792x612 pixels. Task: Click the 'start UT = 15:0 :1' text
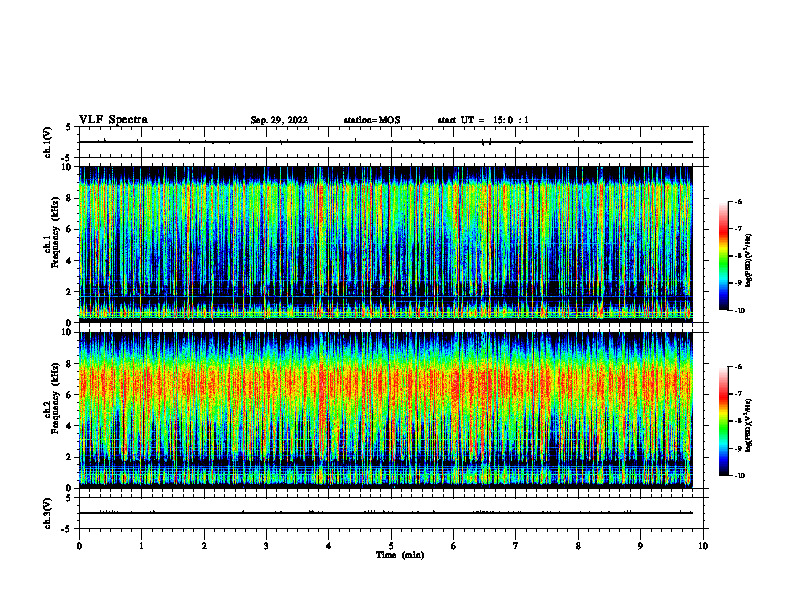tap(483, 120)
